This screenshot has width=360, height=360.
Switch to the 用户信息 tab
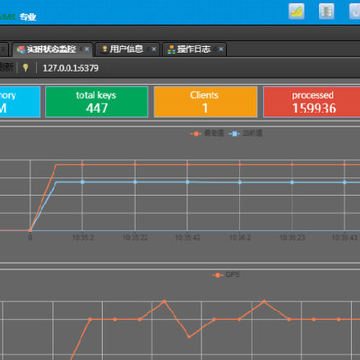(x=127, y=49)
